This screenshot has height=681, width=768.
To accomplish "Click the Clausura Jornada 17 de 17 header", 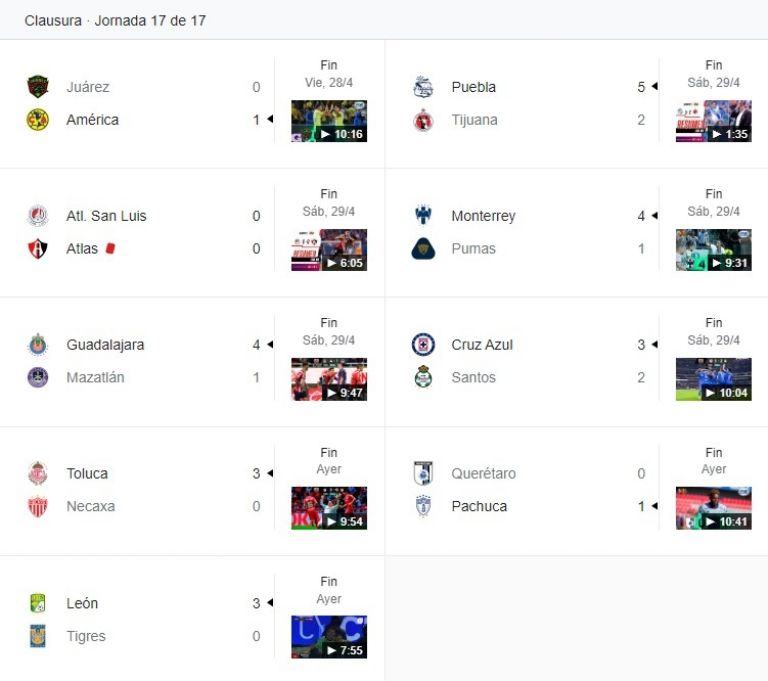I will click(115, 21).
